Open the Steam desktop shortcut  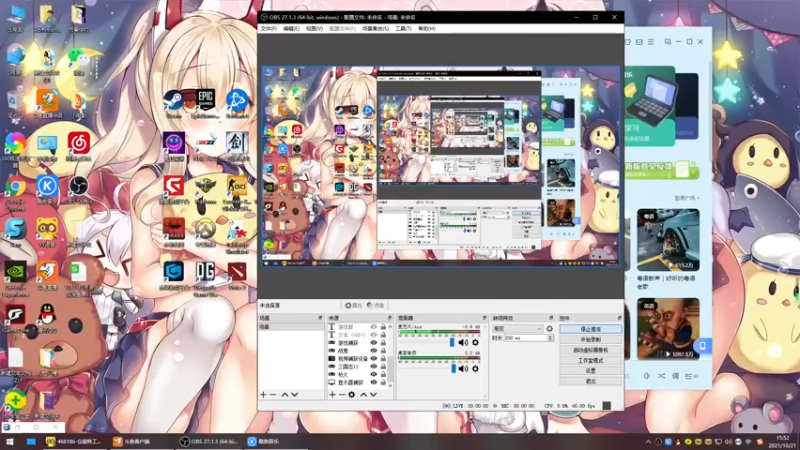pos(173,104)
